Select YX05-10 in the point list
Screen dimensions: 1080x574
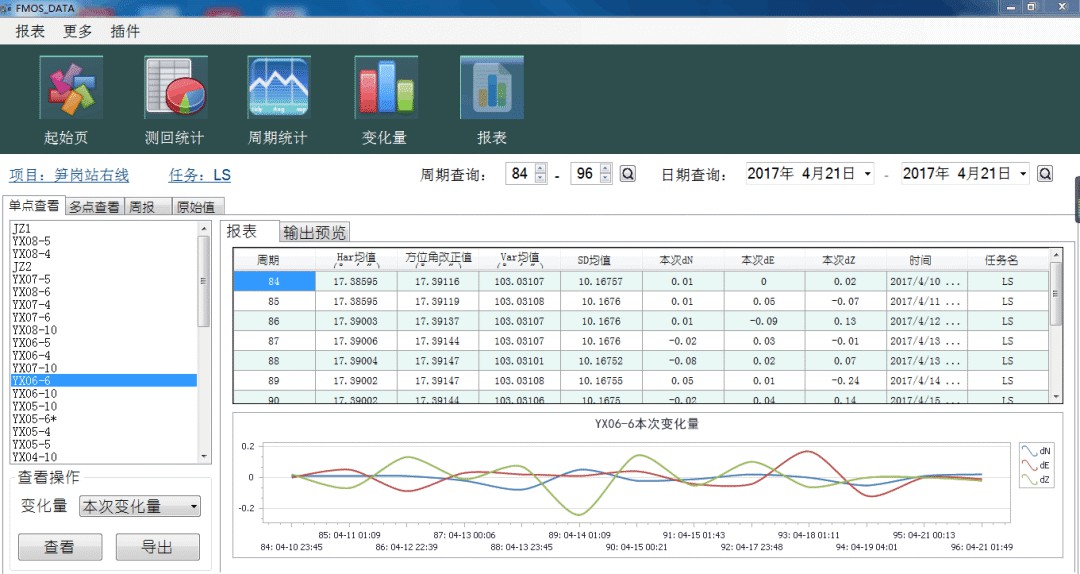tap(35, 406)
